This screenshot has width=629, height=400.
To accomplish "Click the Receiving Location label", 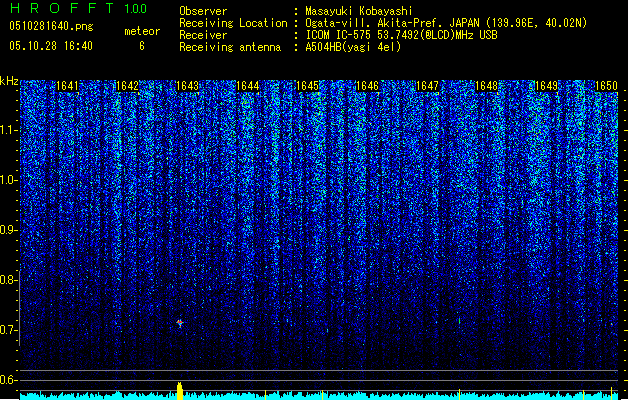I will click(233, 23).
